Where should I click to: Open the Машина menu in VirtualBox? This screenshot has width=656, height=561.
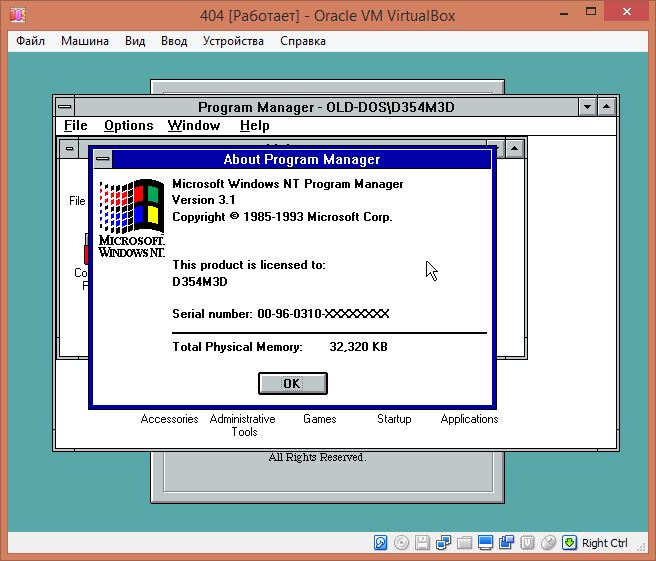pos(85,41)
